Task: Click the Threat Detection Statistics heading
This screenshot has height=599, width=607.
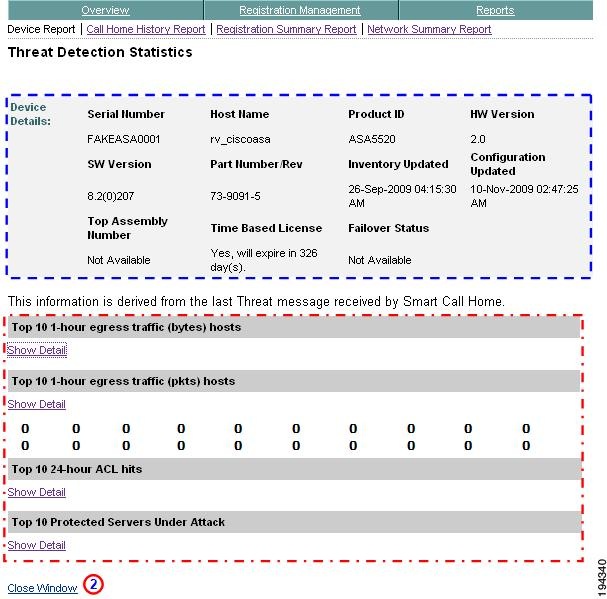Action: [x=100, y=52]
